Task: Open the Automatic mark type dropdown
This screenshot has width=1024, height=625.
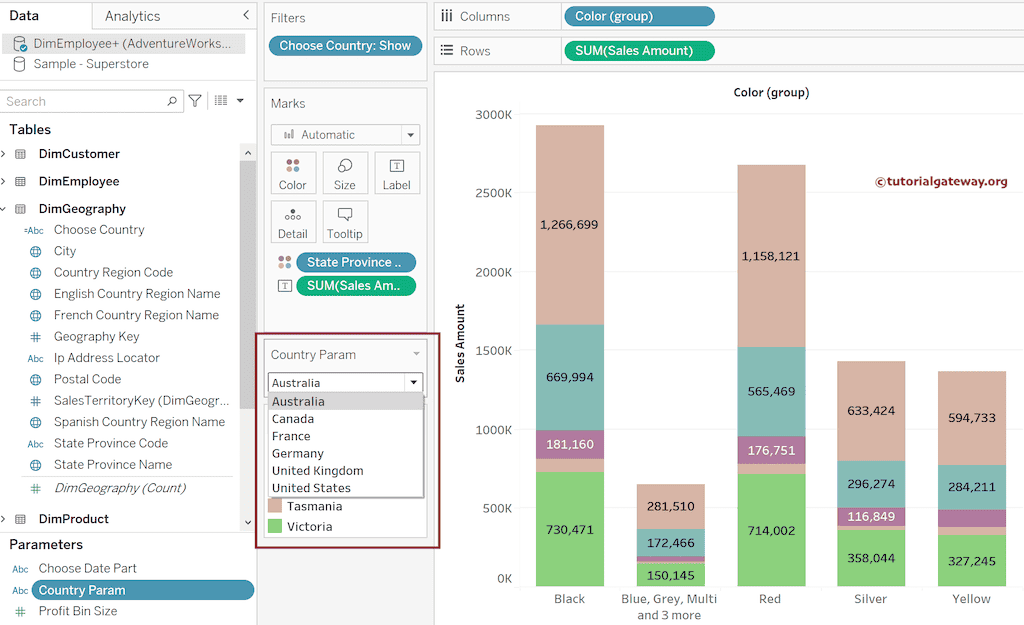Action: (x=409, y=134)
